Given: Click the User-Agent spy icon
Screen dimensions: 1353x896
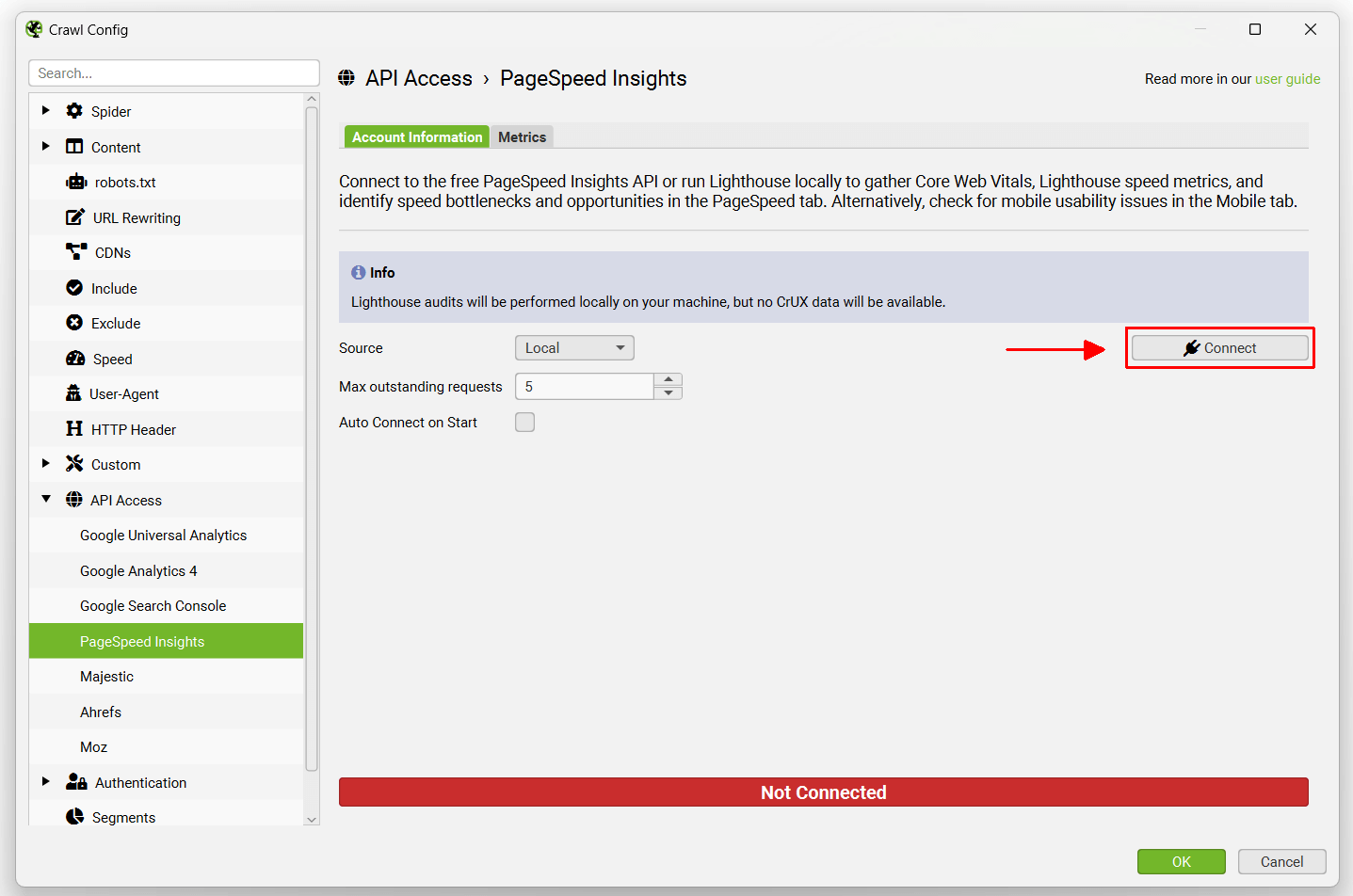Looking at the screenshot, I should [73, 393].
